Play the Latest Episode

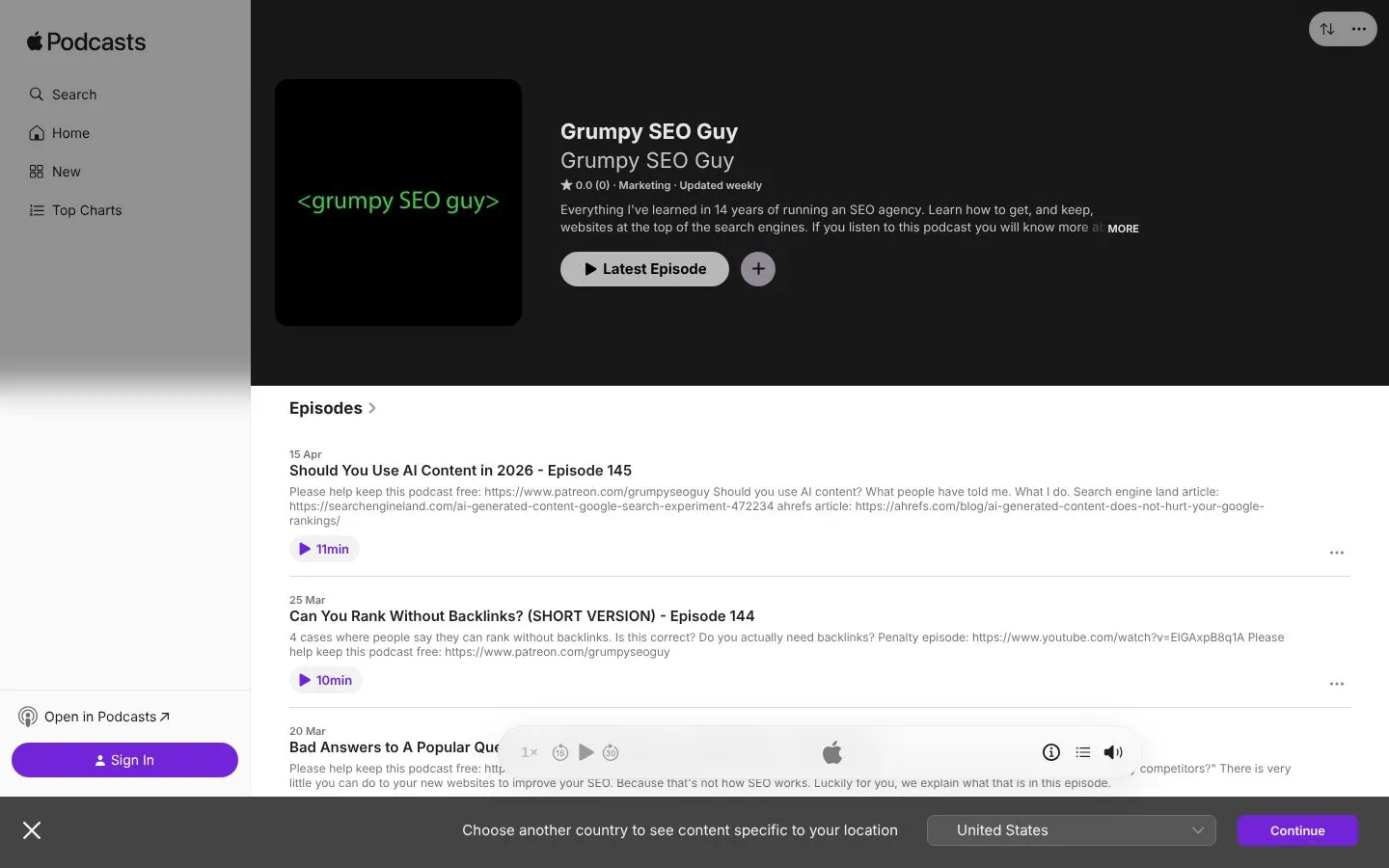644,269
